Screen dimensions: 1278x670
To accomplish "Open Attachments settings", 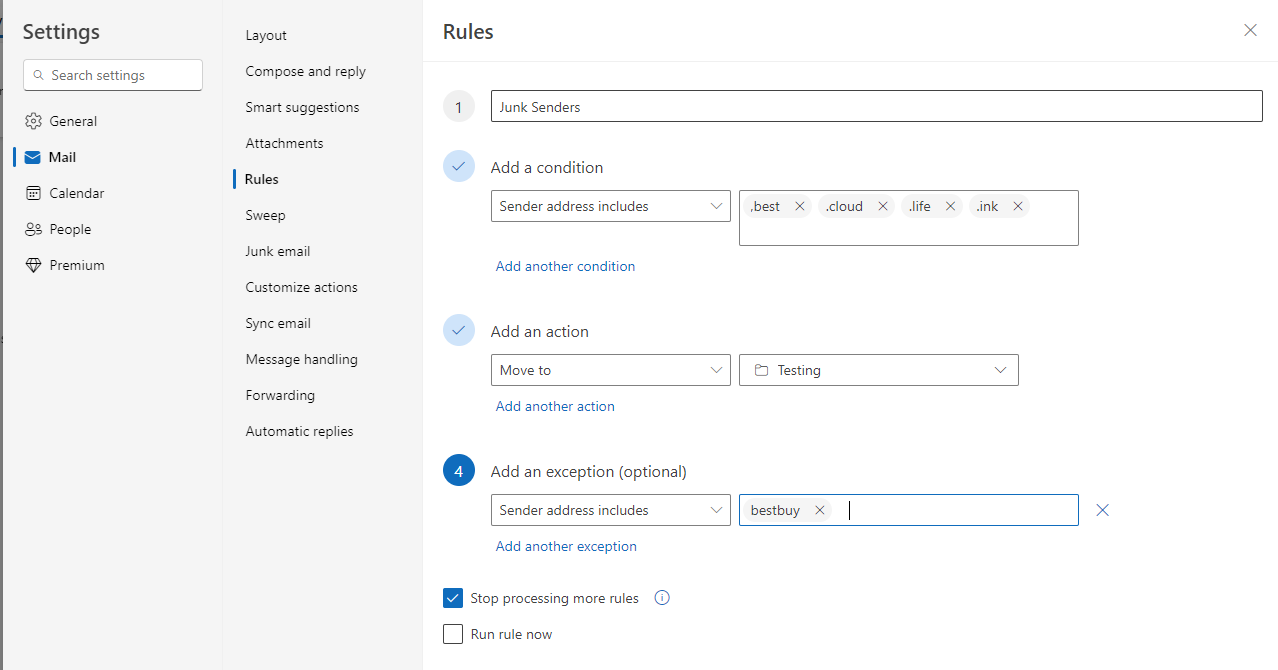I will tap(284, 143).
